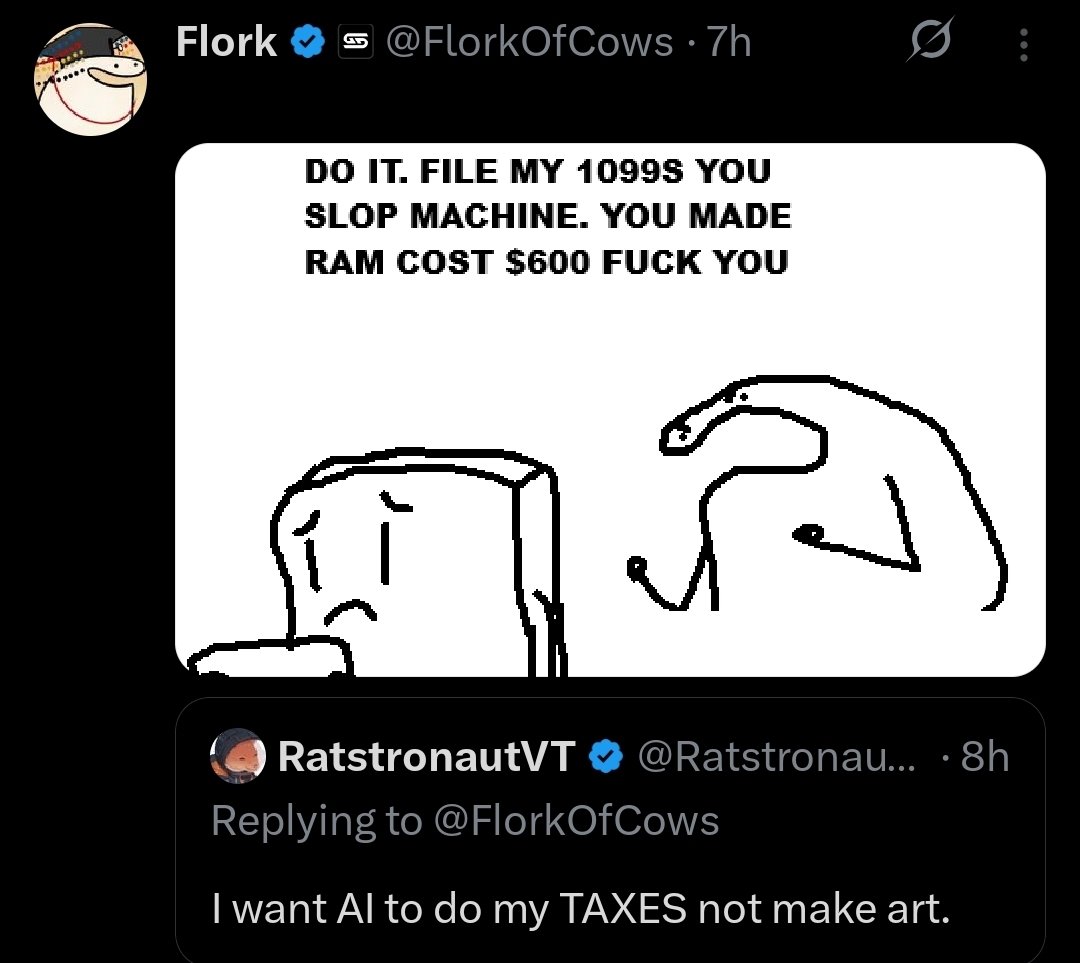The image size is (1080, 963).
Task: Open the three-dot more options menu
Action: tap(1022, 44)
